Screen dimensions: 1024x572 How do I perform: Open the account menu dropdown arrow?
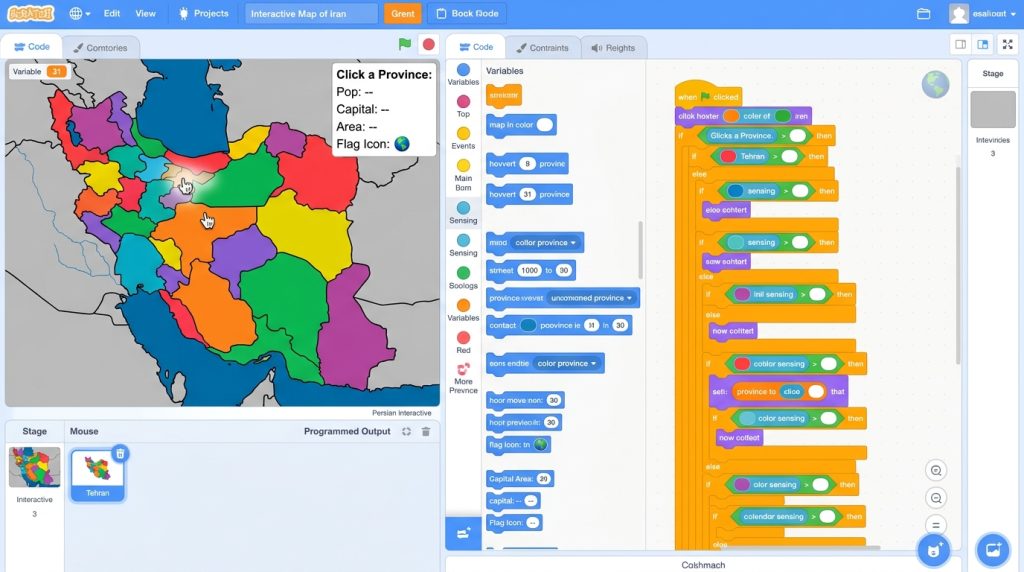(1013, 14)
